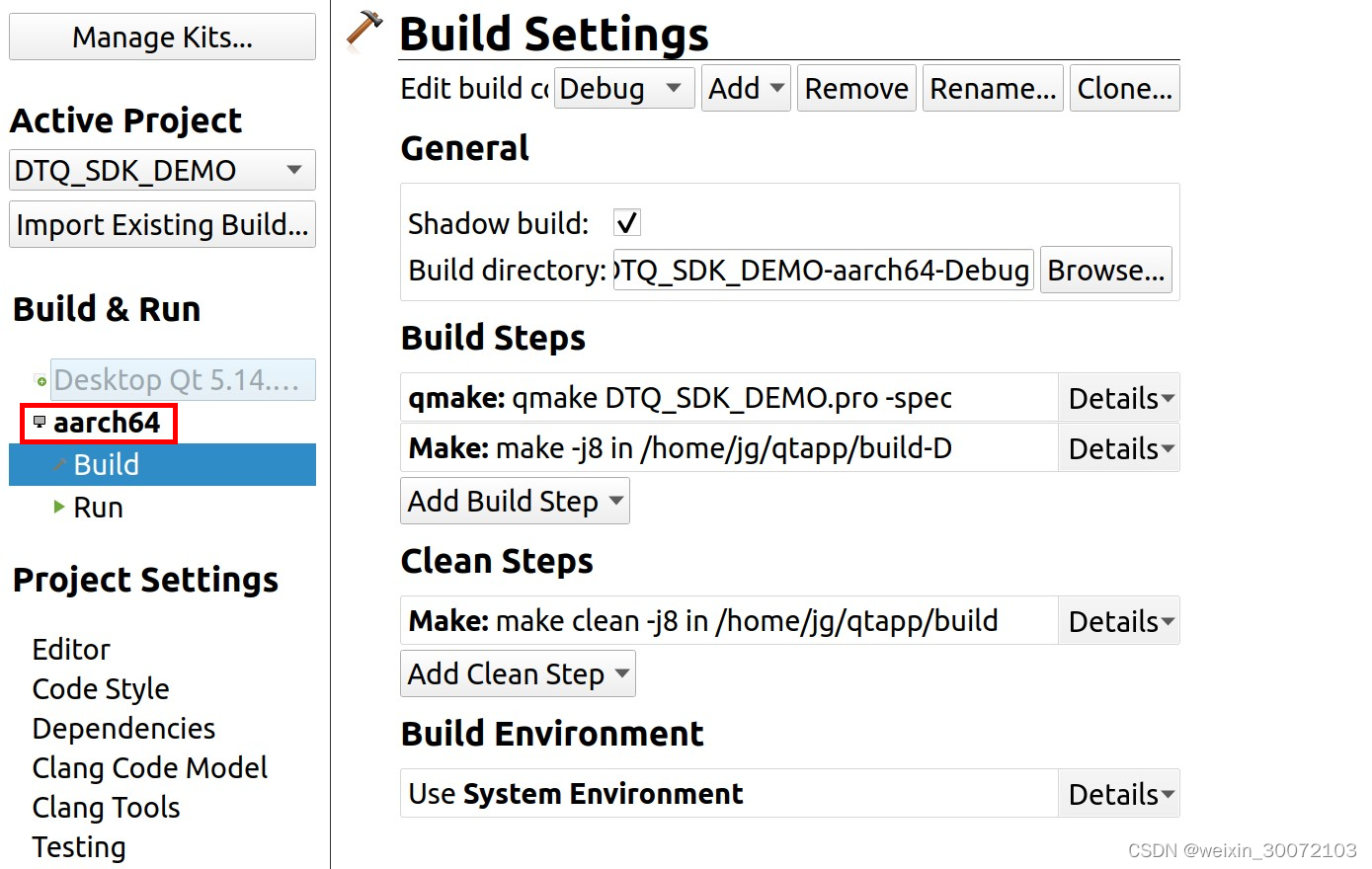The height and width of the screenshot is (869, 1372).
Task: Click the hammer icon beside Build Settings
Action: [x=364, y=30]
